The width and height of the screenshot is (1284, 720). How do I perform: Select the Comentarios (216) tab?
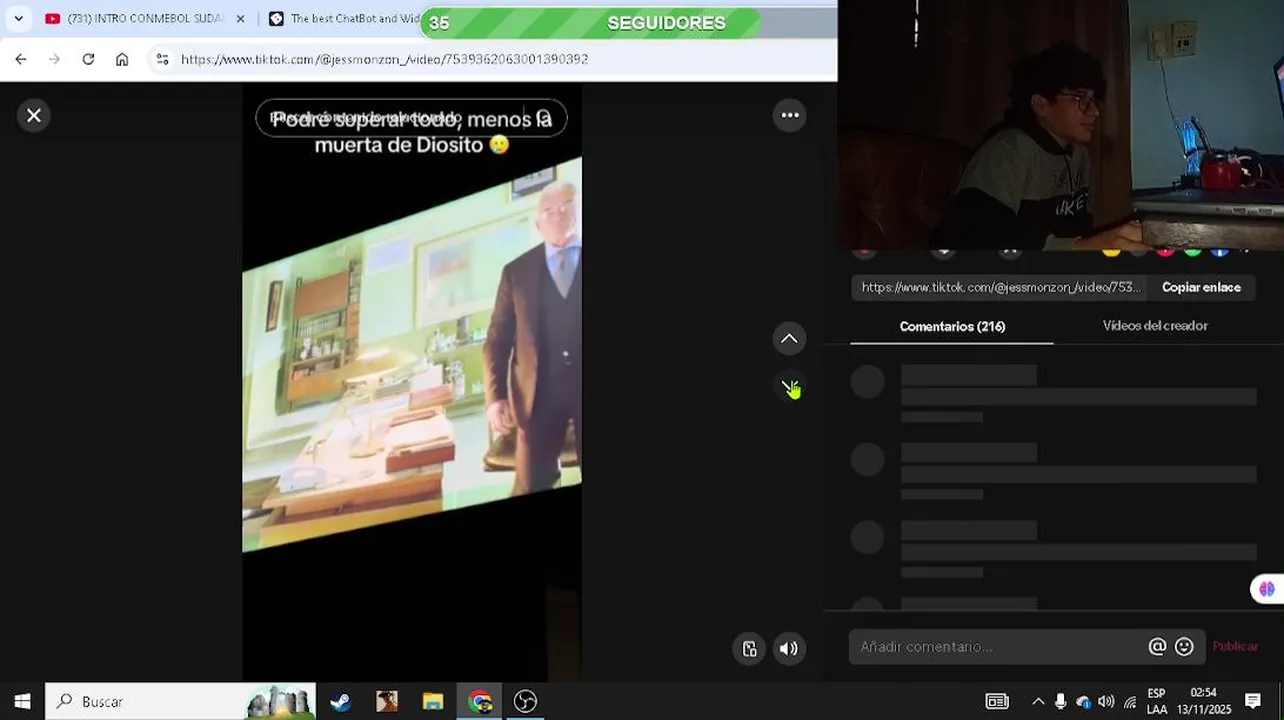952,326
